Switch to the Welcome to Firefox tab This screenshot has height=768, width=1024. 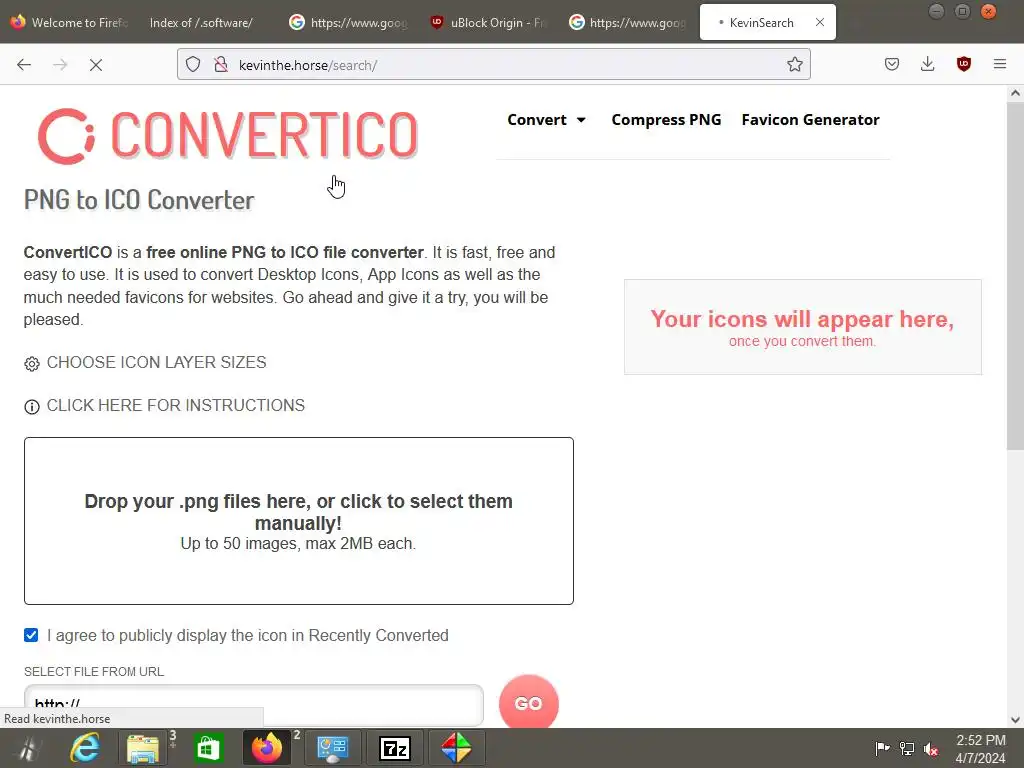70,22
